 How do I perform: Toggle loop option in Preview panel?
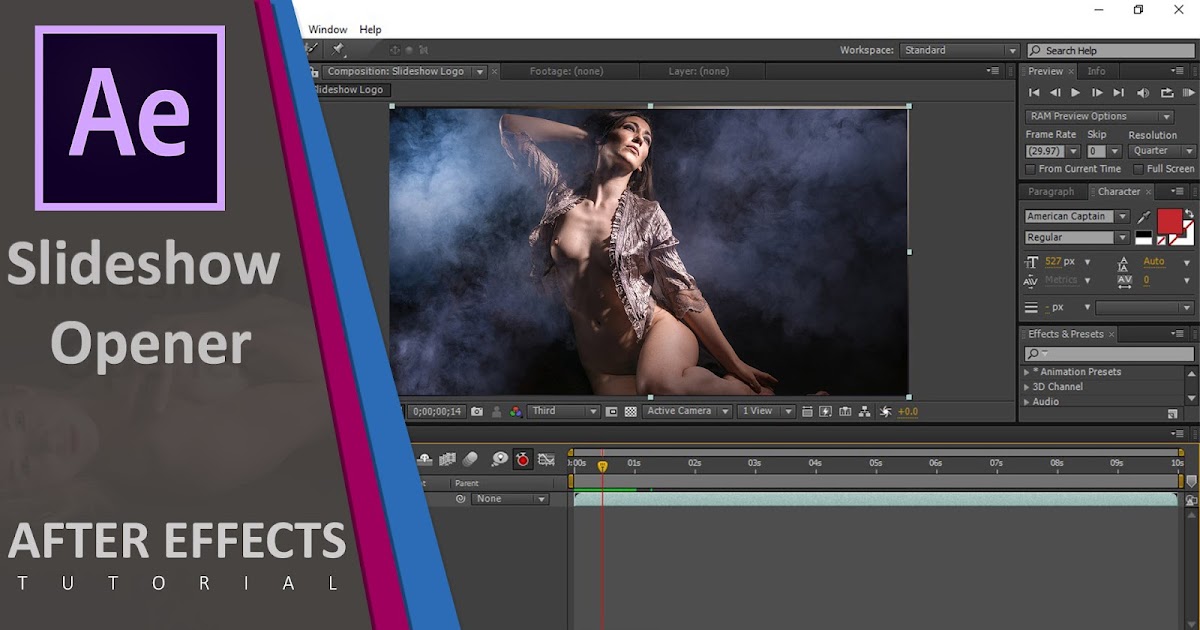[1166, 93]
